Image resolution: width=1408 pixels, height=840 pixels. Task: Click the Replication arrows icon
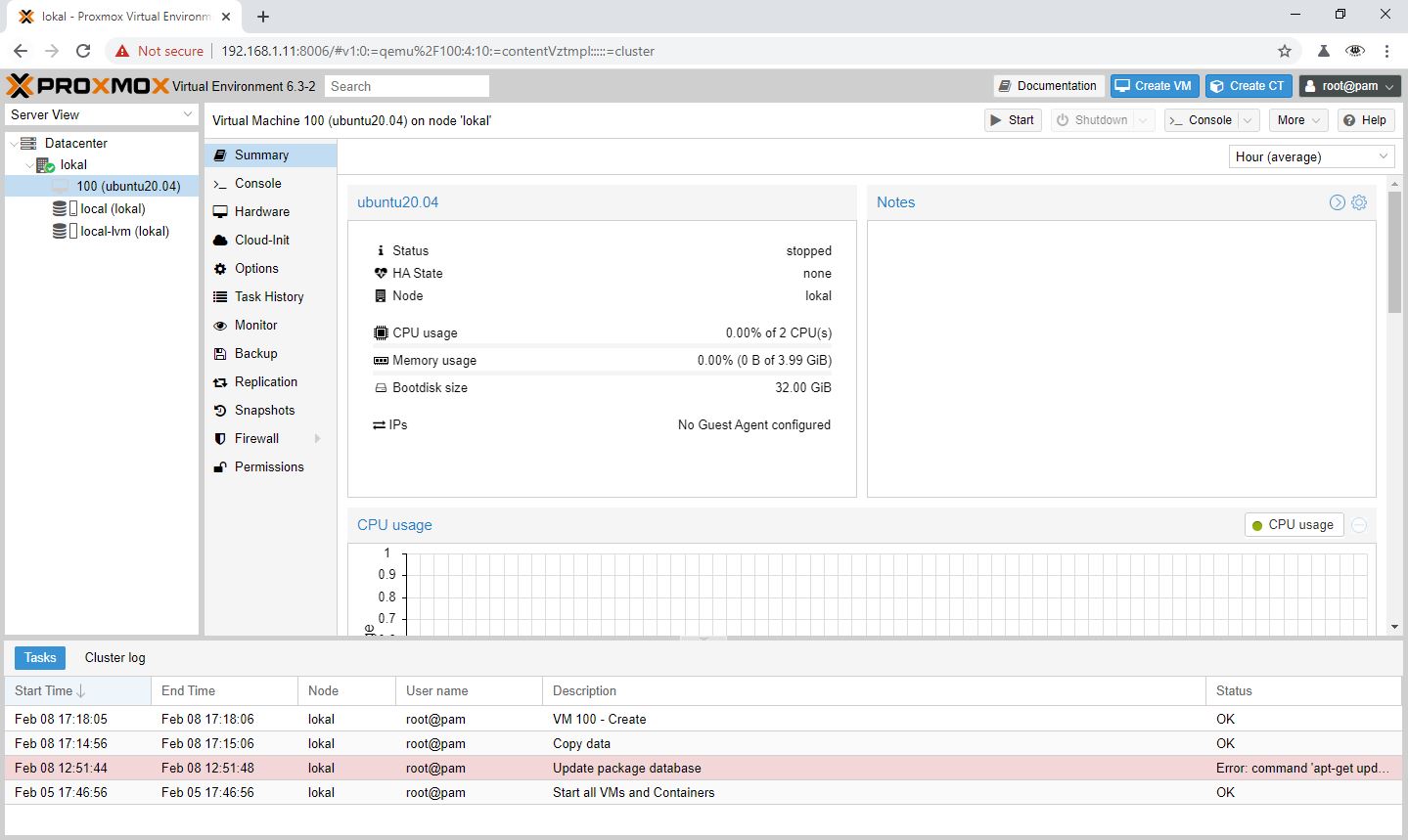point(220,382)
